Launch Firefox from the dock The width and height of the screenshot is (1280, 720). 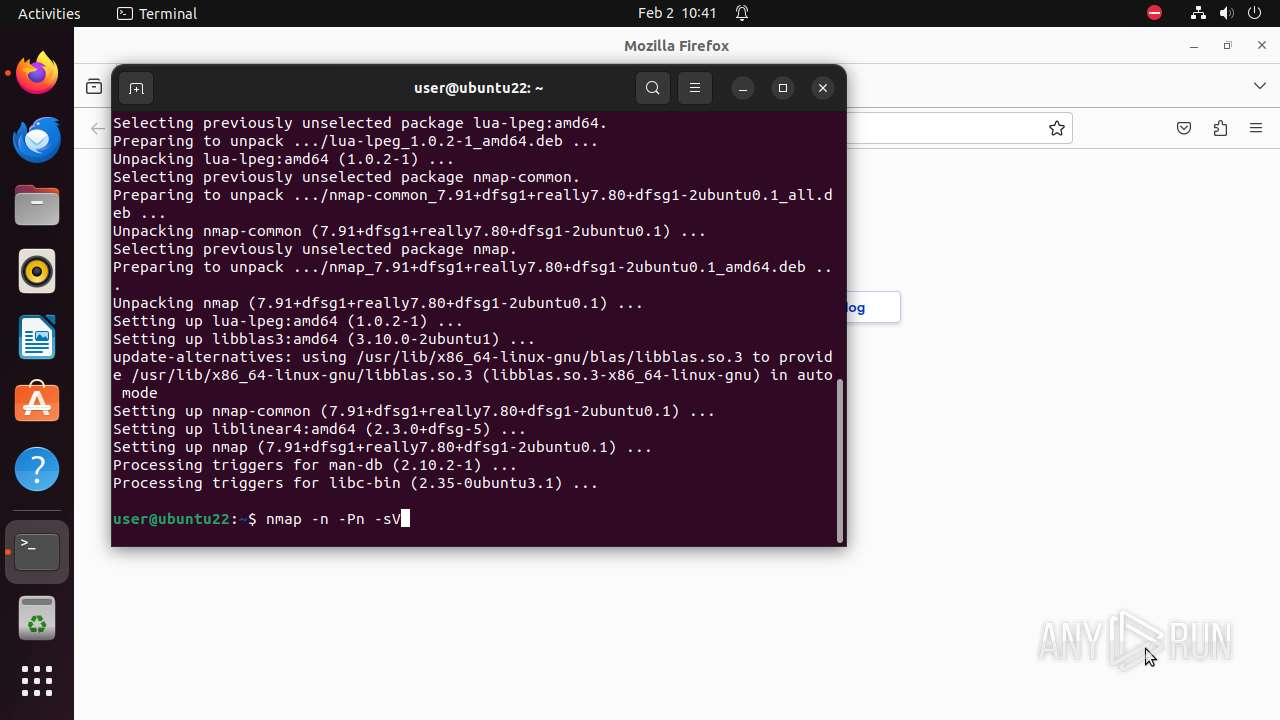37,74
